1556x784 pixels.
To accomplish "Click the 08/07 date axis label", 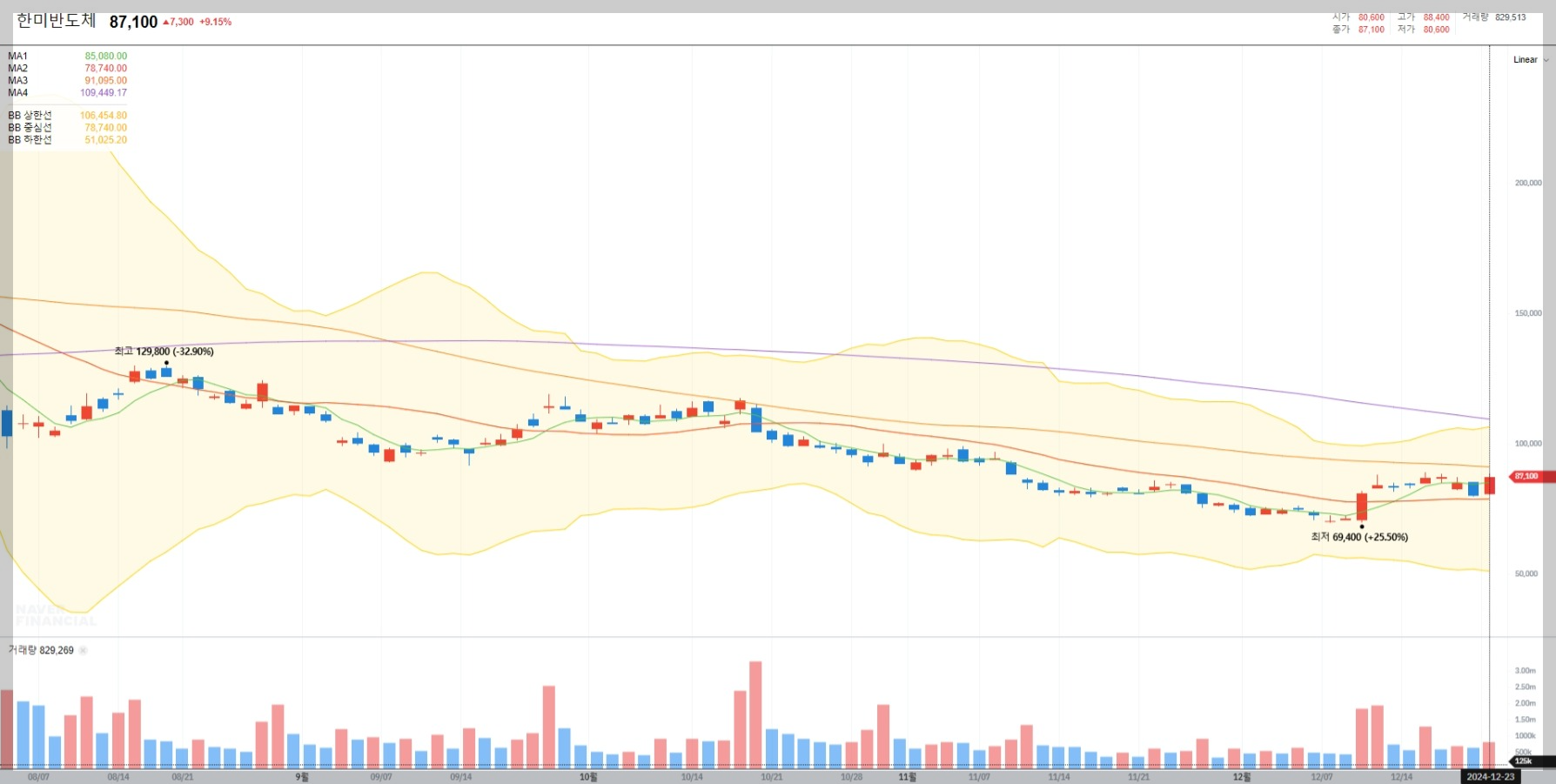I will coord(38,777).
